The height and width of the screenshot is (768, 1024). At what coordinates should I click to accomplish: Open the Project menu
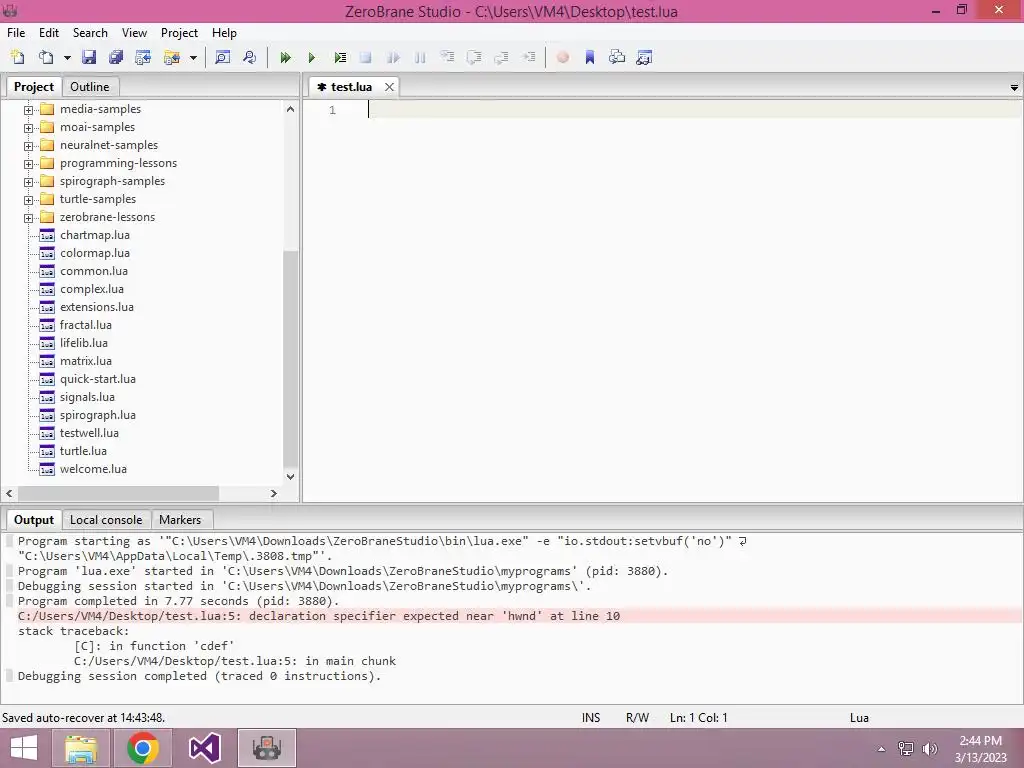coord(180,33)
